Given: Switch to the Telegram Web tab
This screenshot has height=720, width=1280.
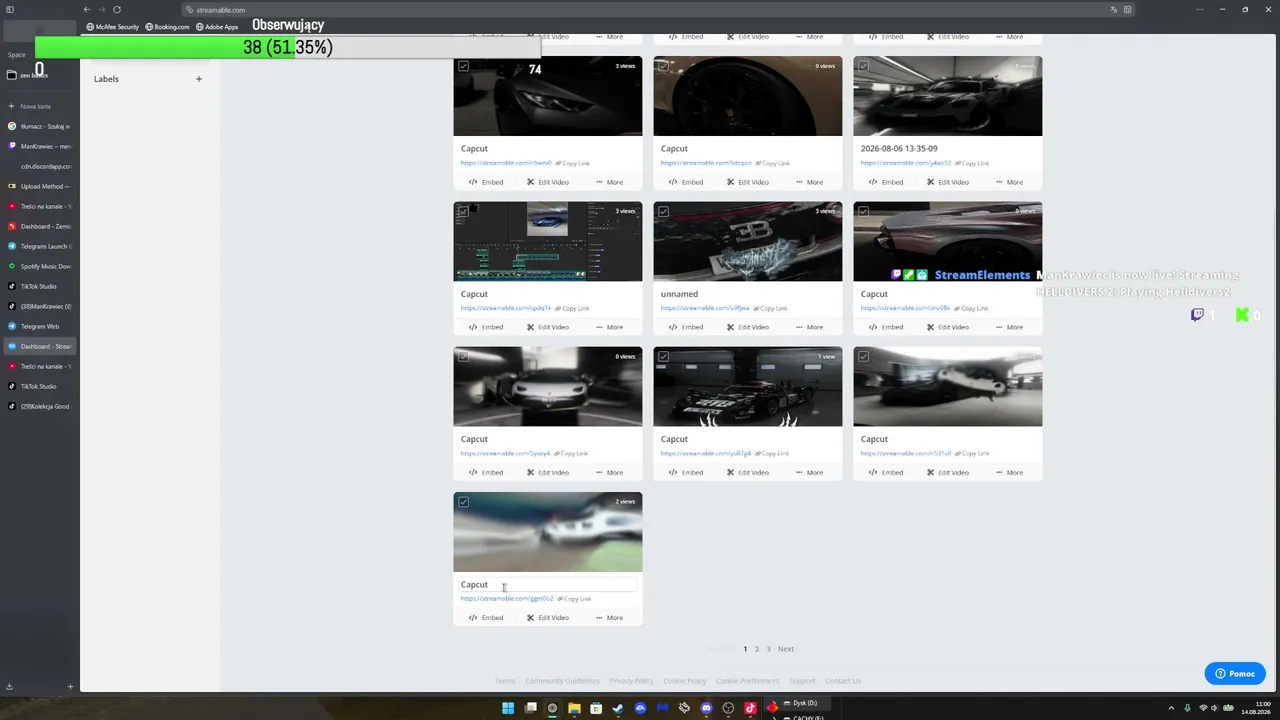Looking at the screenshot, I should click(39, 326).
